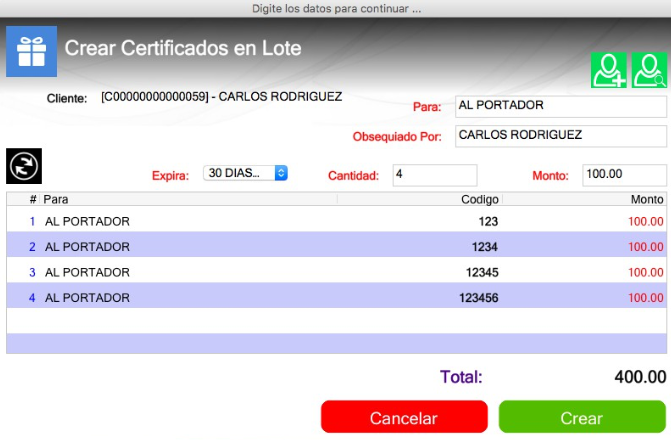The image size is (671, 440).
Task: Focus the Para input field
Action: [561, 106]
